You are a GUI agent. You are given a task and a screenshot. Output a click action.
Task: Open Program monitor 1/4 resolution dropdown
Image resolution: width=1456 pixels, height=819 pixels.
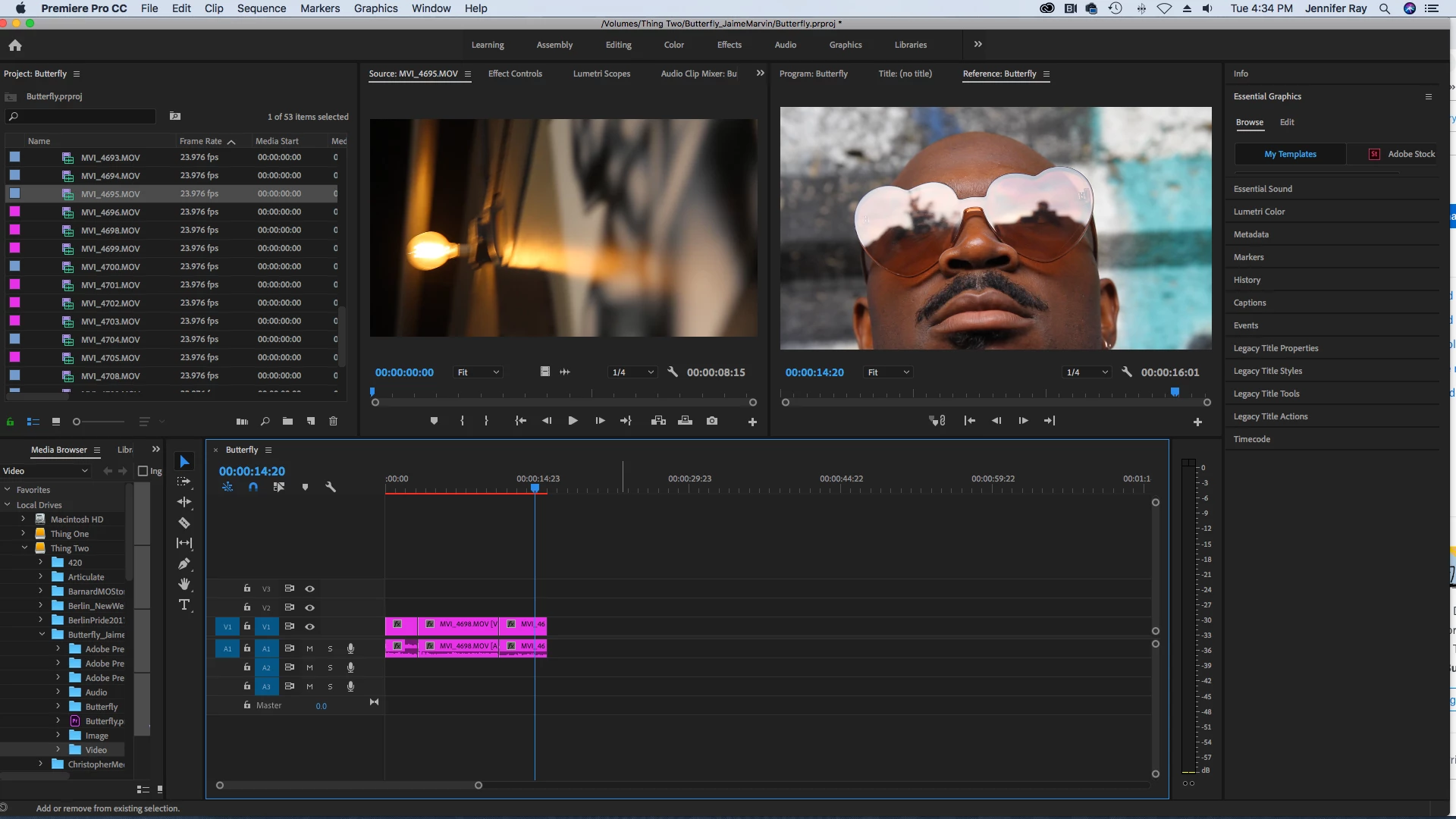pyautogui.click(x=1087, y=372)
